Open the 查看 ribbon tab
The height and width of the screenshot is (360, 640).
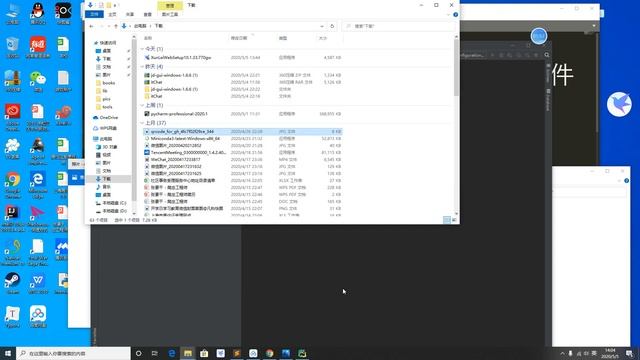click(x=147, y=14)
